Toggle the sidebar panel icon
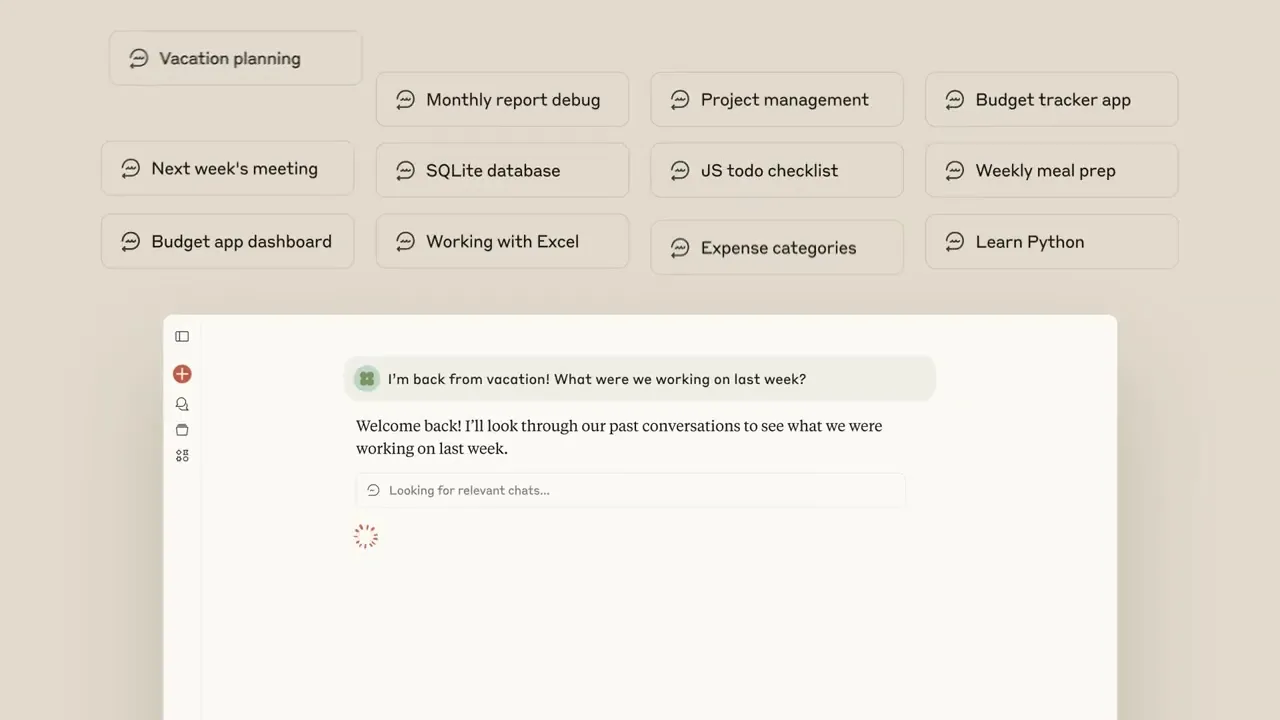This screenshot has height=720, width=1280. point(182,337)
